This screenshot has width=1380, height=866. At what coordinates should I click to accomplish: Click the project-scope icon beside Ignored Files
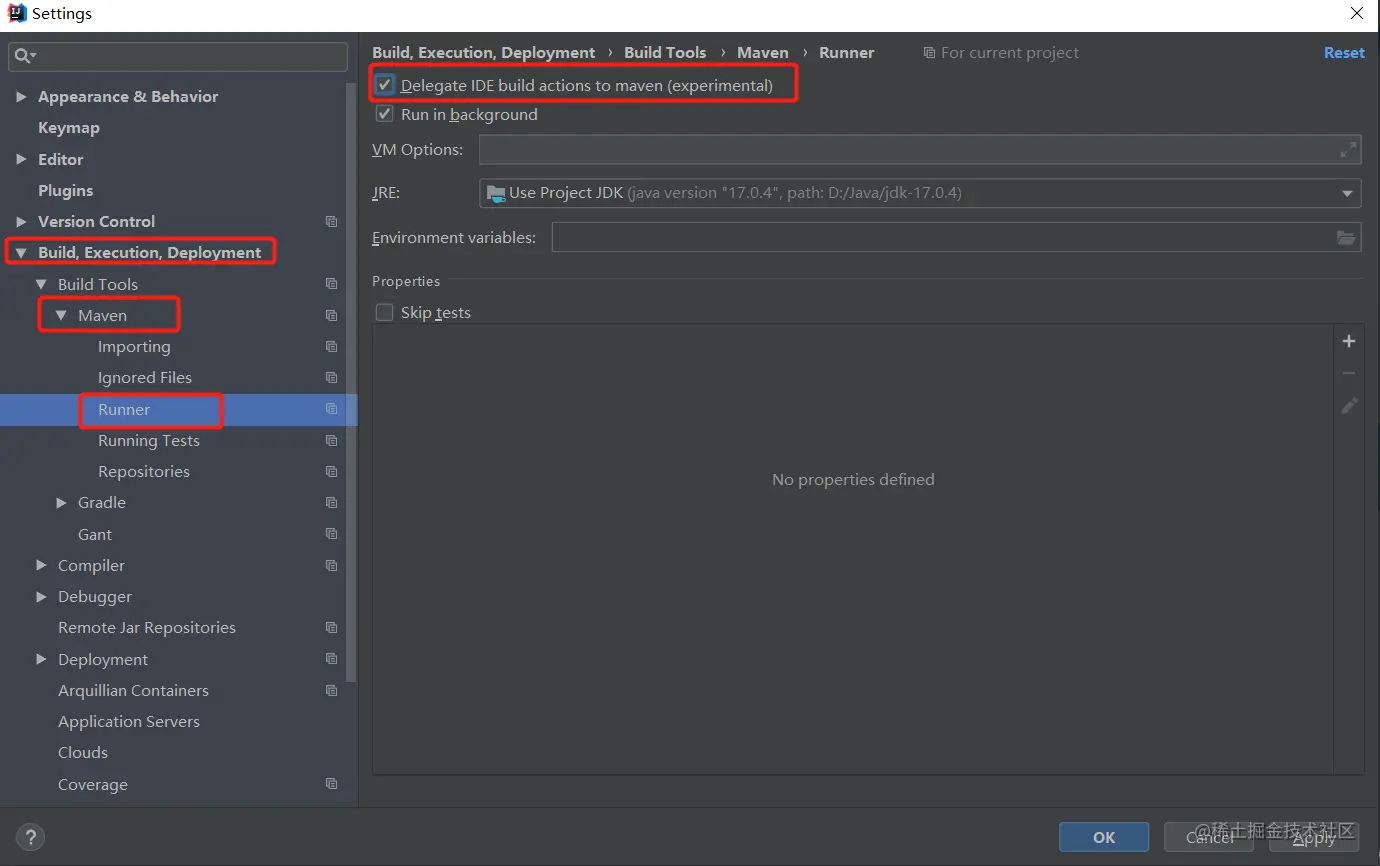(332, 378)
